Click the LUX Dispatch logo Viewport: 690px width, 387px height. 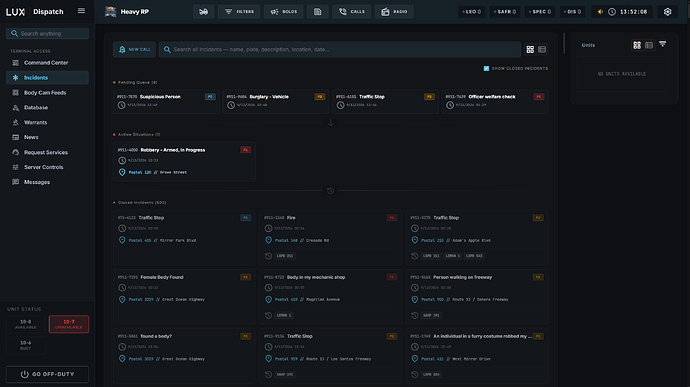point(35,12)
